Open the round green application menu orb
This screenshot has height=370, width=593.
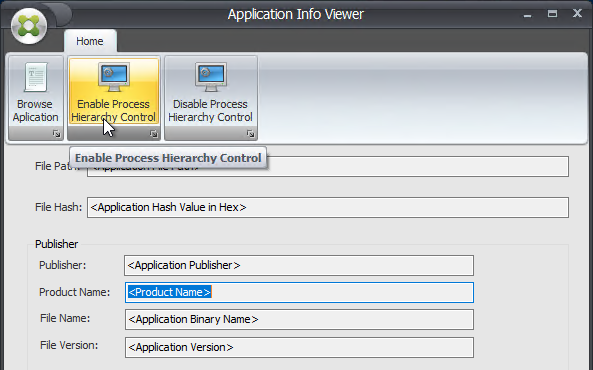29,26
